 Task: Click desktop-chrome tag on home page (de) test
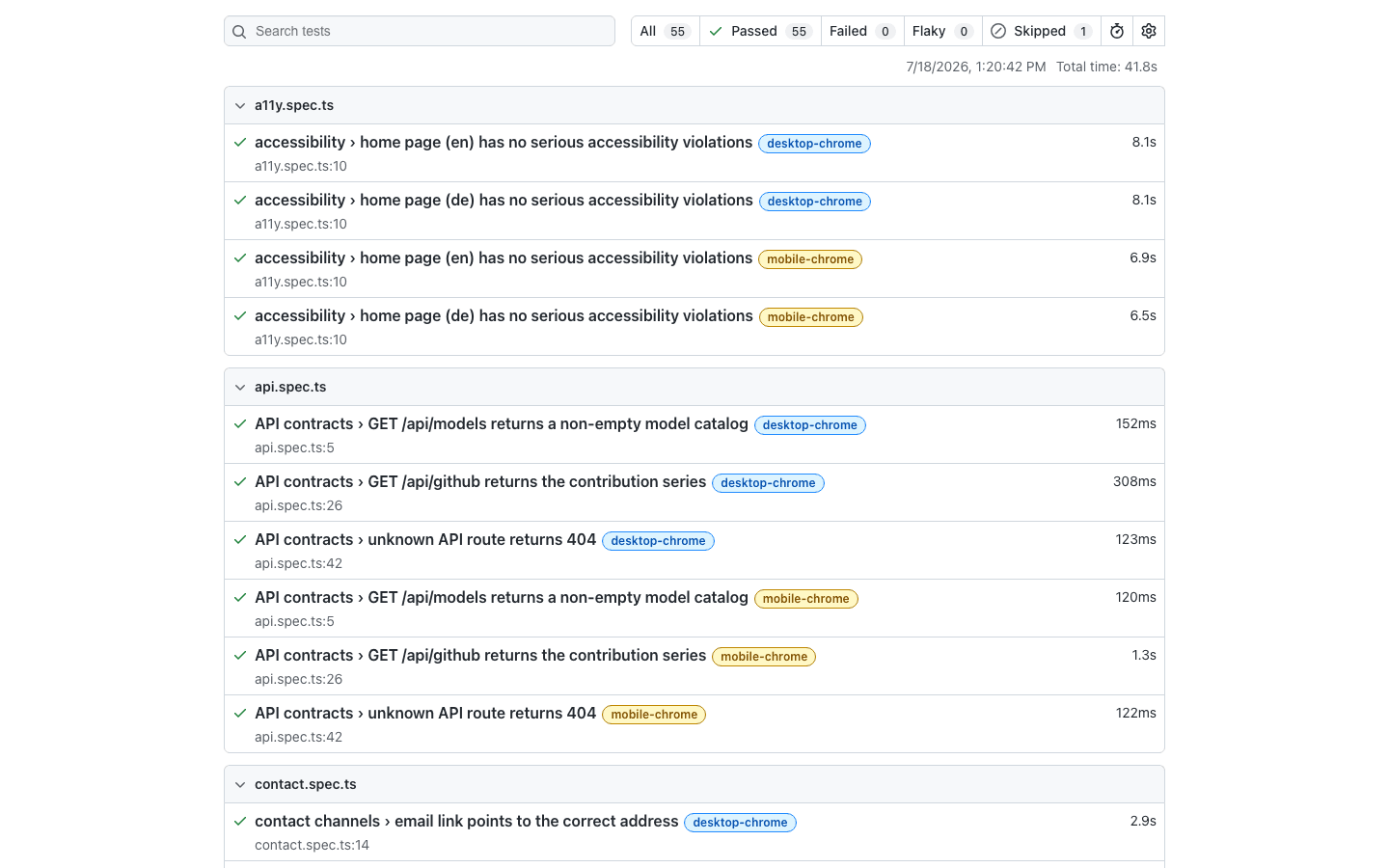coord(815,202)
